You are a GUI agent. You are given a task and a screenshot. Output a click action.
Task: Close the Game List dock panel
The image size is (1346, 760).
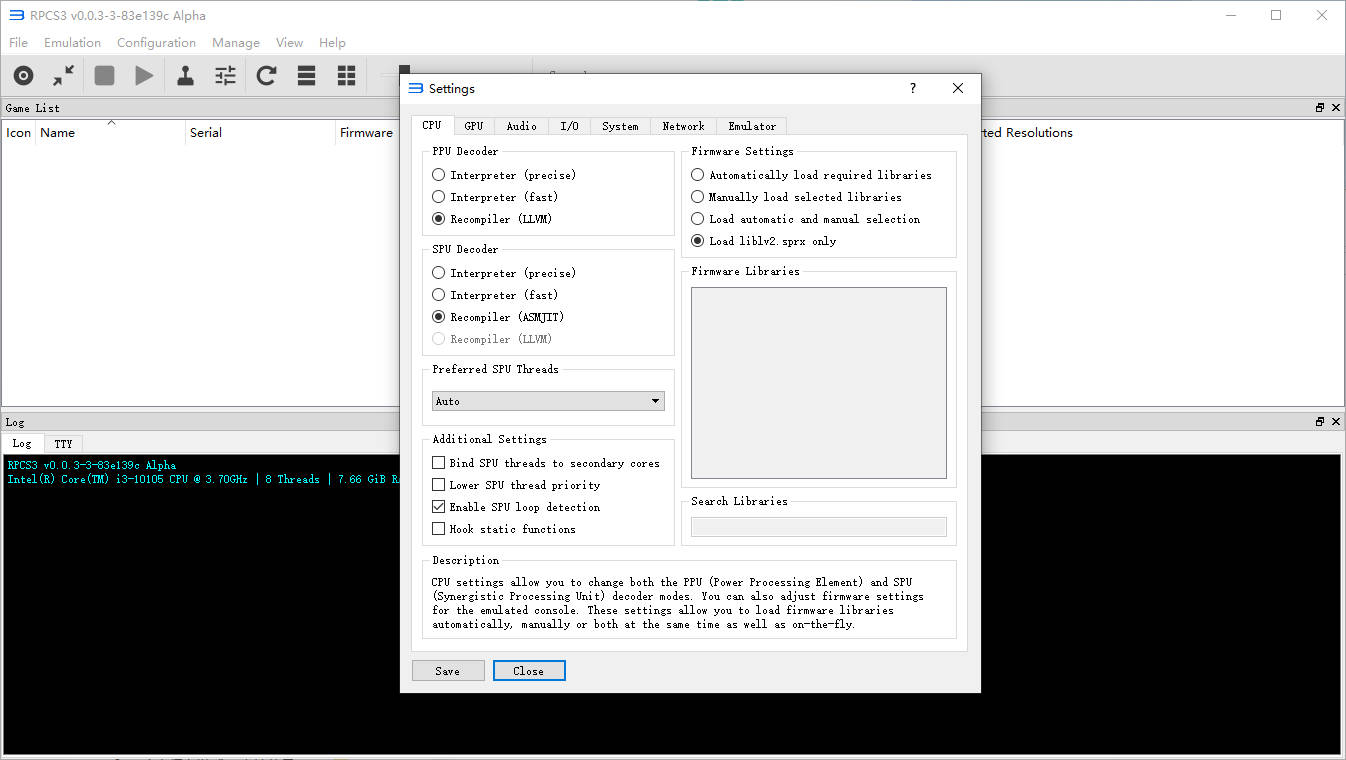pyautogui.click(x=1336, y=108)
